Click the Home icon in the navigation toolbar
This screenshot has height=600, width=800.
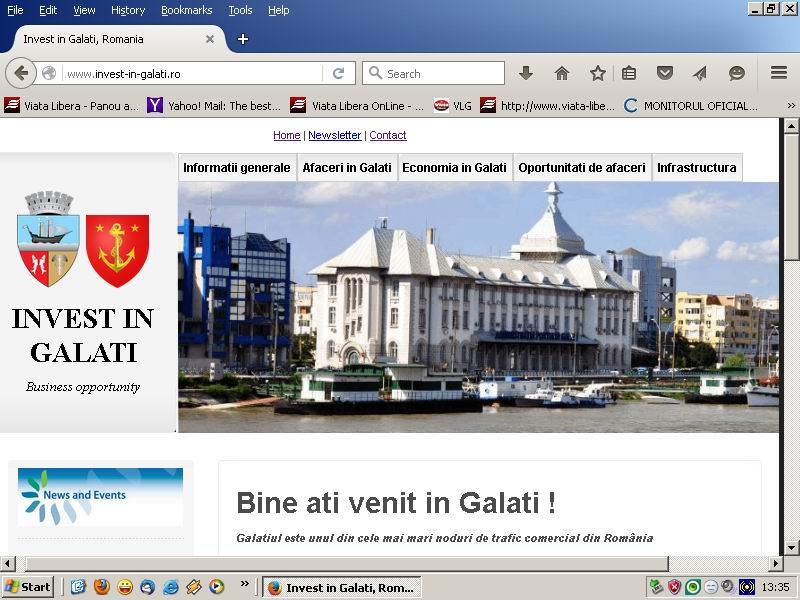(561, 73)
